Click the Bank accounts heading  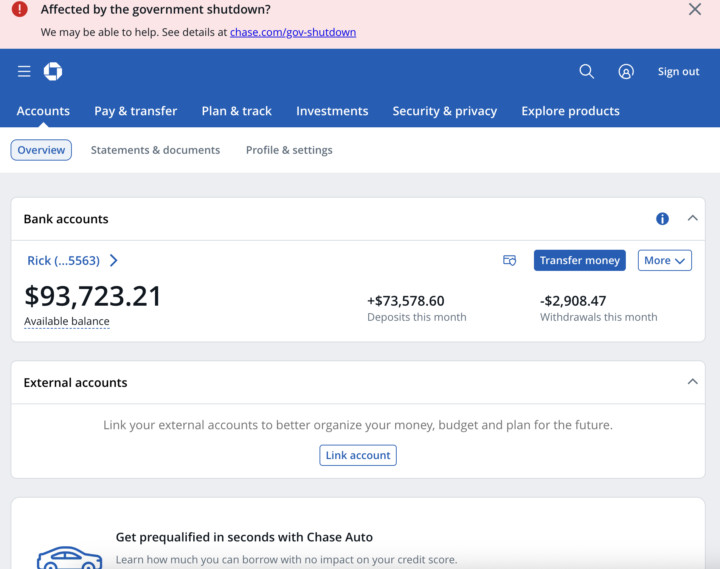point(66,219)
